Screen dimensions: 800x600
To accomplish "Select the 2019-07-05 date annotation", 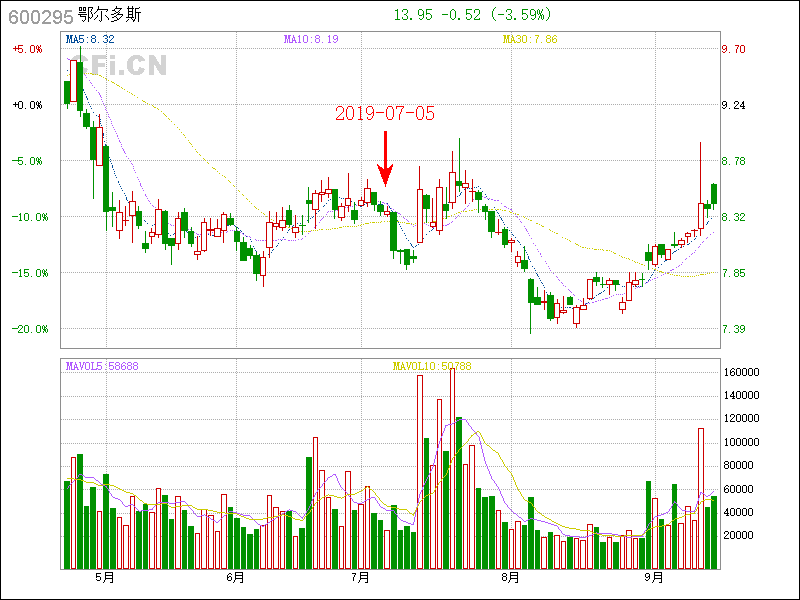I will pyautogui.click(x=385, y=114).
